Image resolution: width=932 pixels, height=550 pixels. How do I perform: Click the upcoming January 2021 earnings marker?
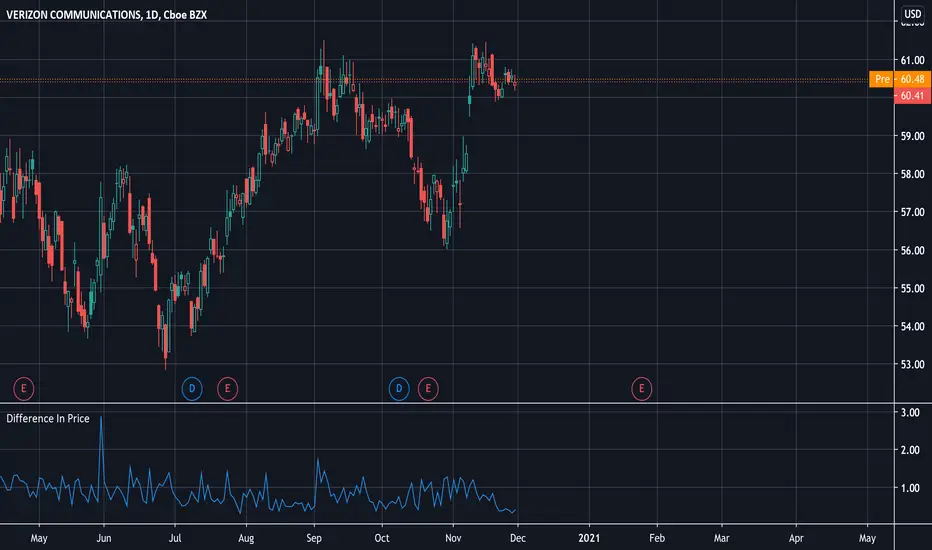click(x=641, y=389)
